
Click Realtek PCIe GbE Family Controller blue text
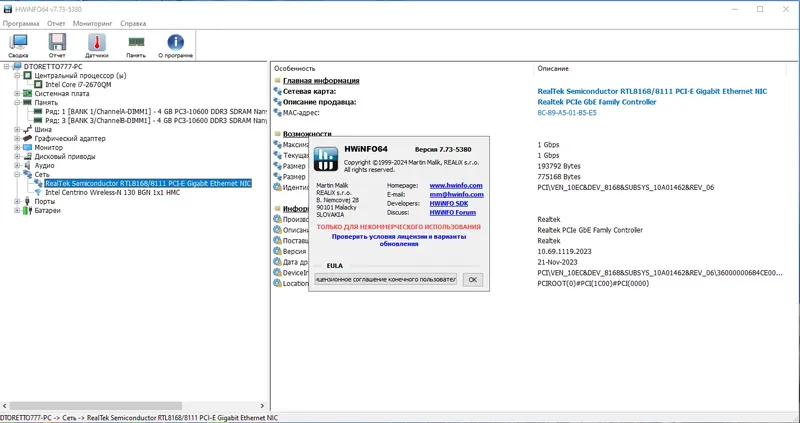tap(596, 102)
